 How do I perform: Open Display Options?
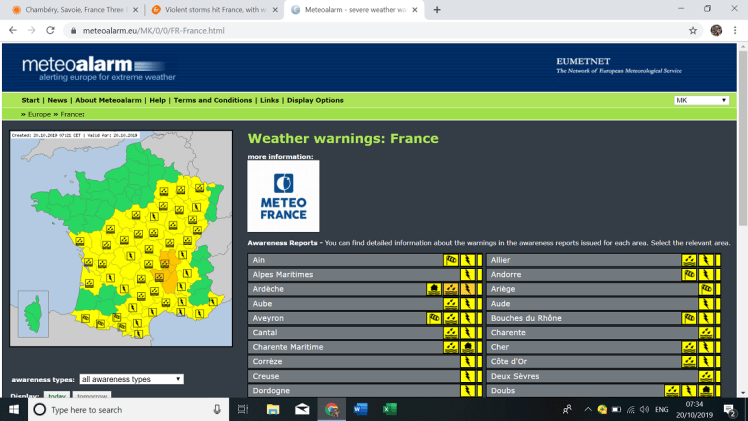coord(315,100)
